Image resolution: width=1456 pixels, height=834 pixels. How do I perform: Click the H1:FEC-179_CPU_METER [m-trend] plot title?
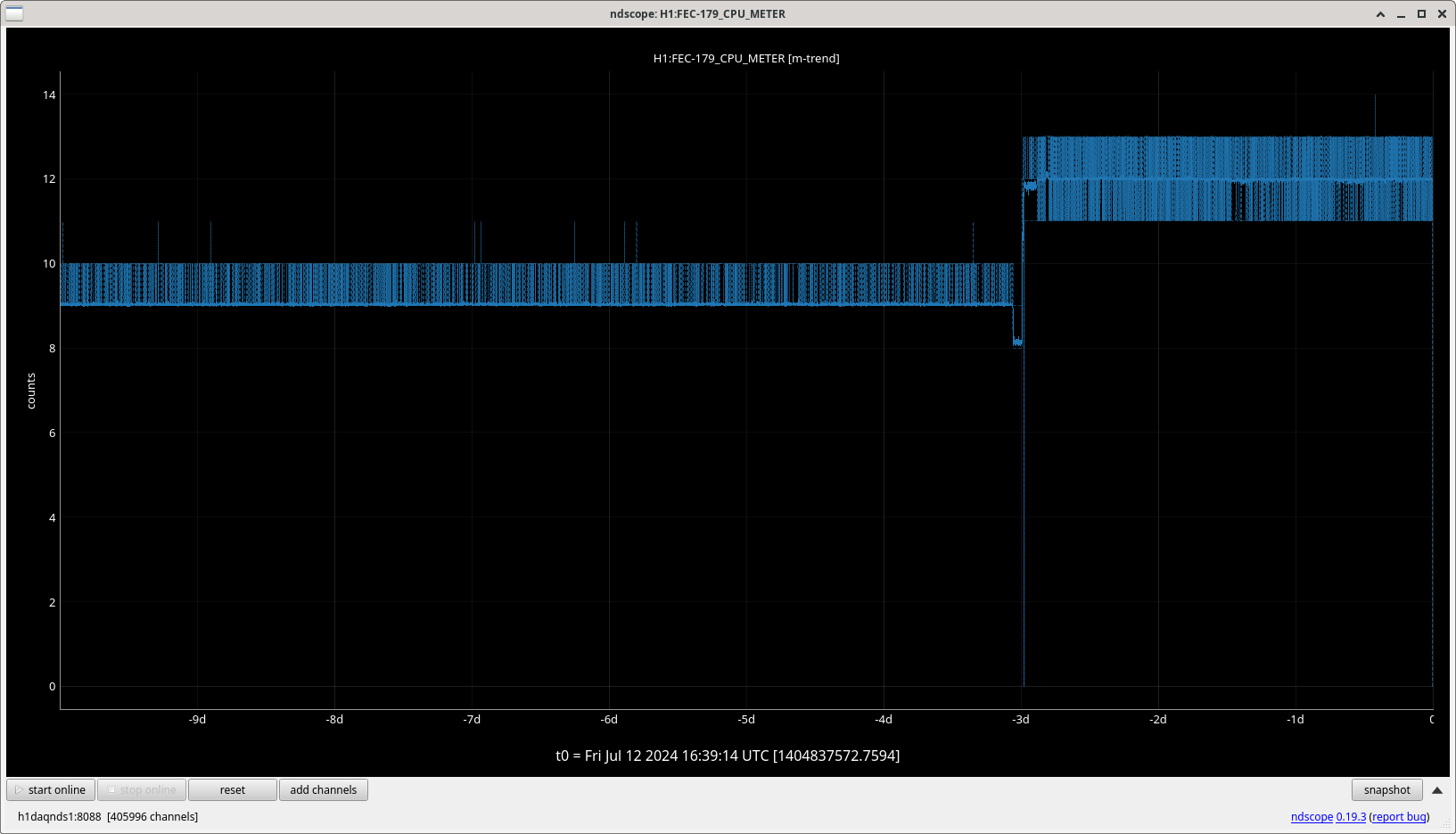coord(746,59)
